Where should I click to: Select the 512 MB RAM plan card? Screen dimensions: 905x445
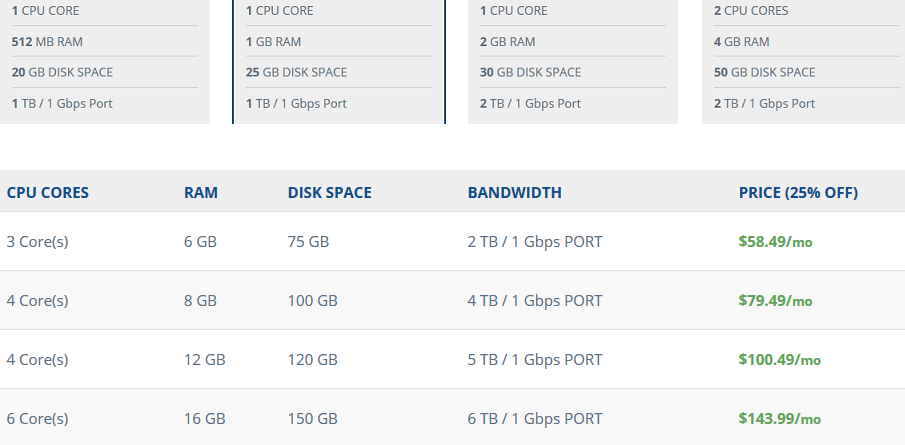pos(105,62)
